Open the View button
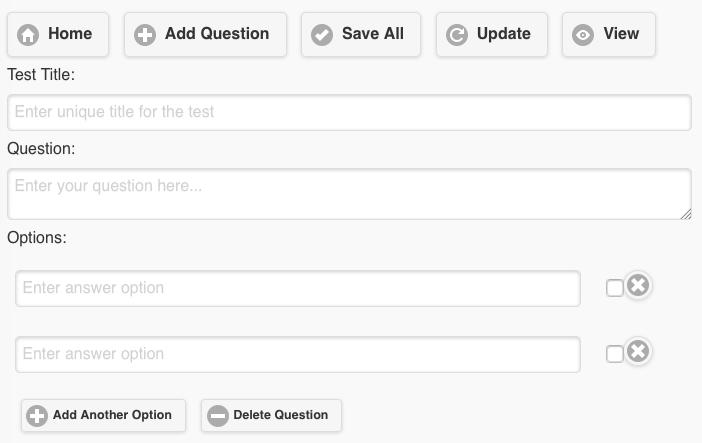This screenshot has height=443, width=702. coord(609,34)
